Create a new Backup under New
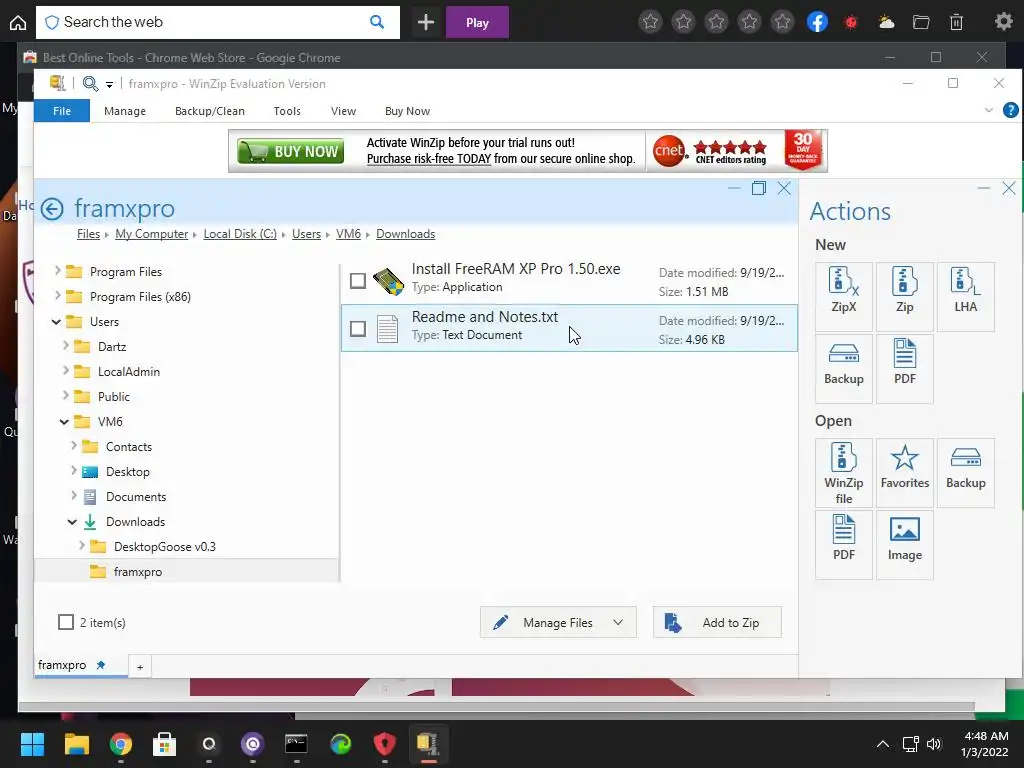The image size is (1024, 768). [843, 368]
